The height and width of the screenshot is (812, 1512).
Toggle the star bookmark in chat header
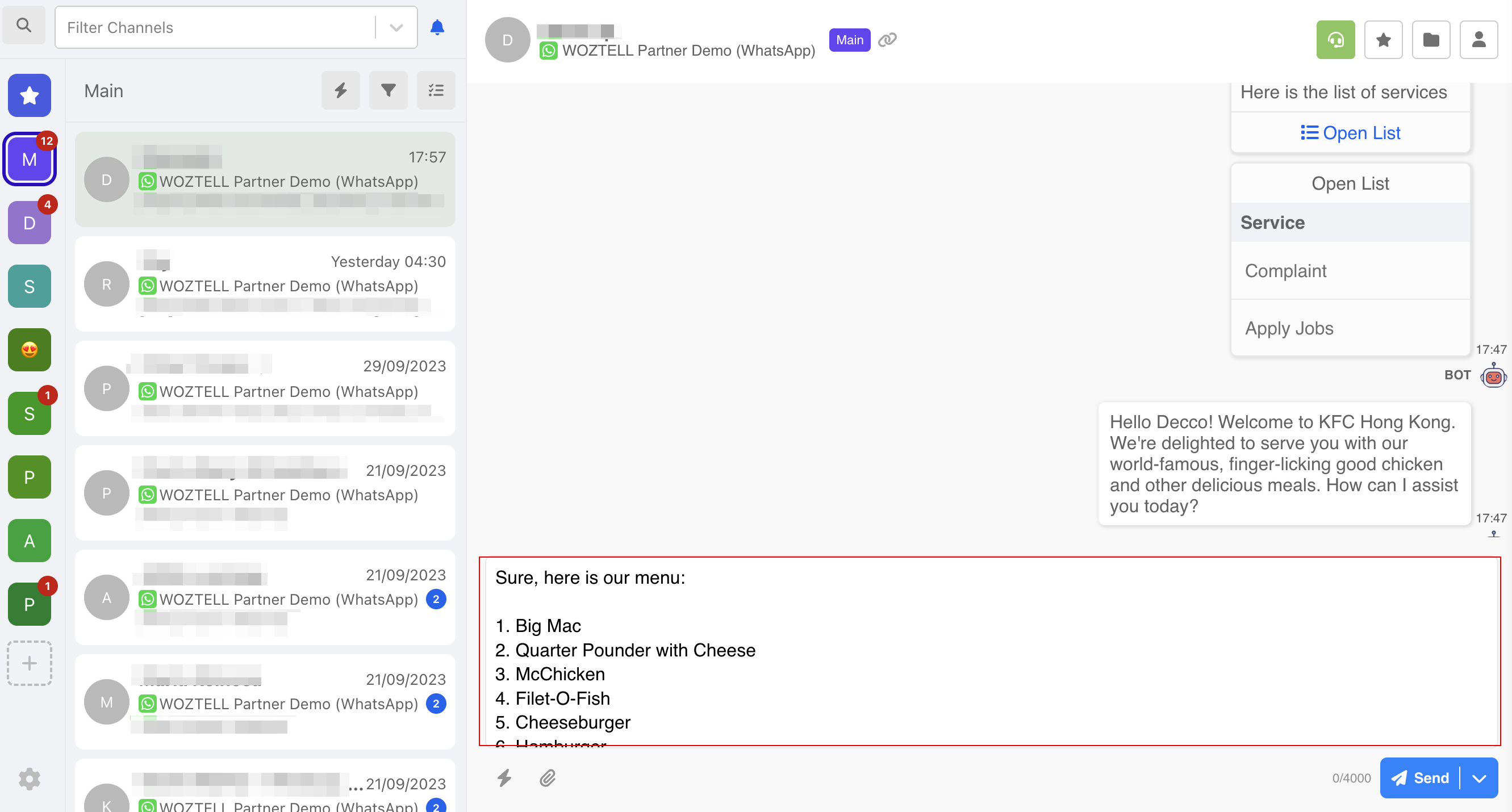tap(1383, 40)
